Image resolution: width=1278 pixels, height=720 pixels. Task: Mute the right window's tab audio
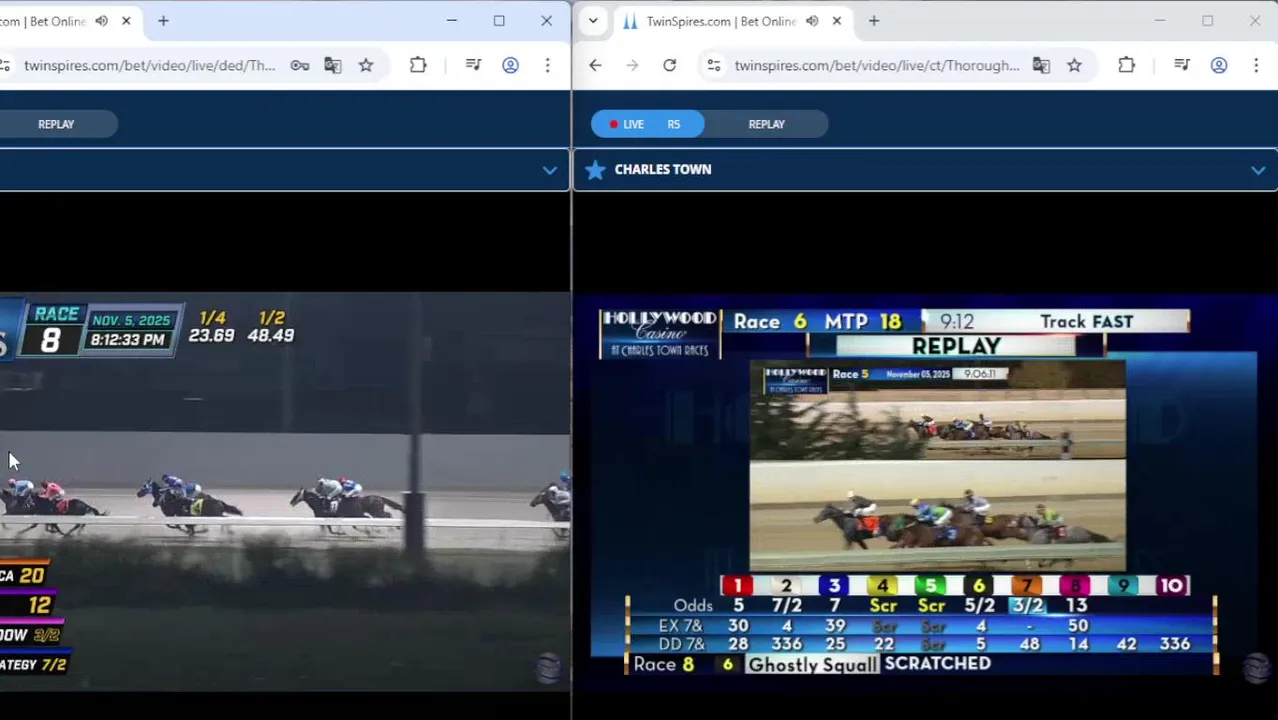pyautogui.click(x=812, y=21)
